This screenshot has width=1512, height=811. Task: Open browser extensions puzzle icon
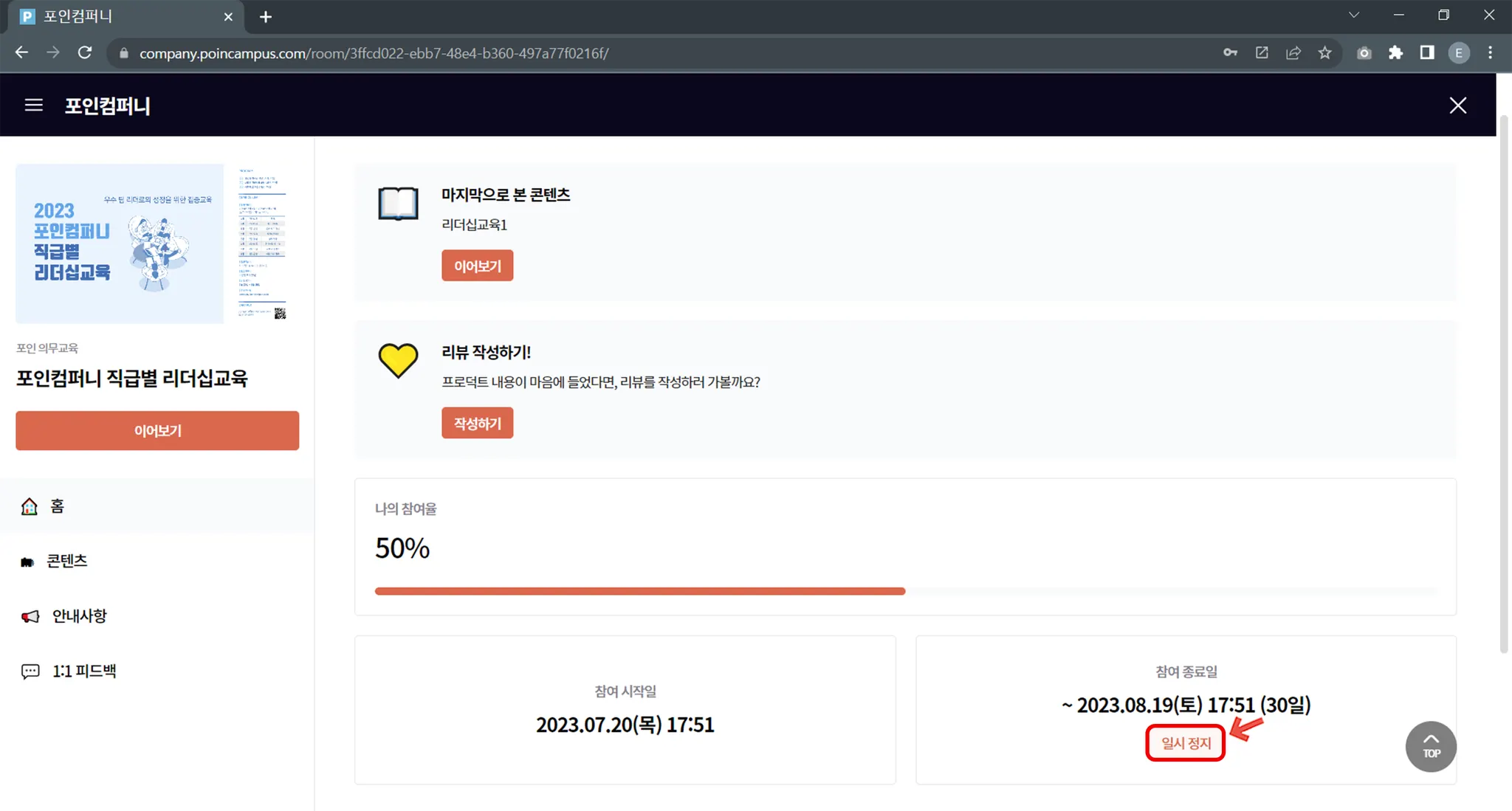pyautogui.click(x=1395, y=53)
